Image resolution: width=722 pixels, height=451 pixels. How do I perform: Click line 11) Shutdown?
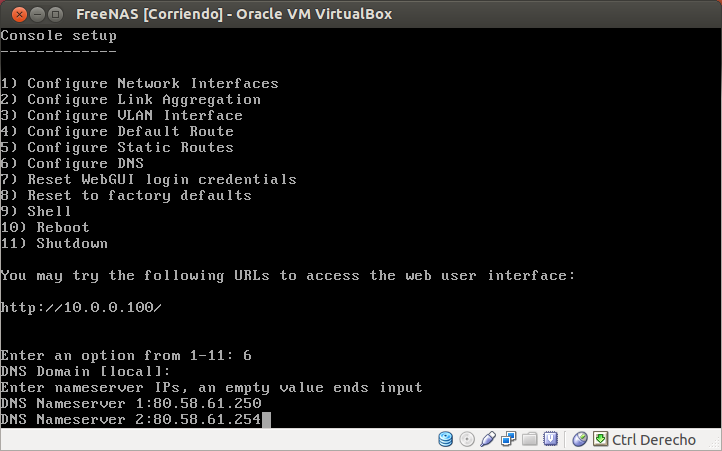tap(54, 243)
